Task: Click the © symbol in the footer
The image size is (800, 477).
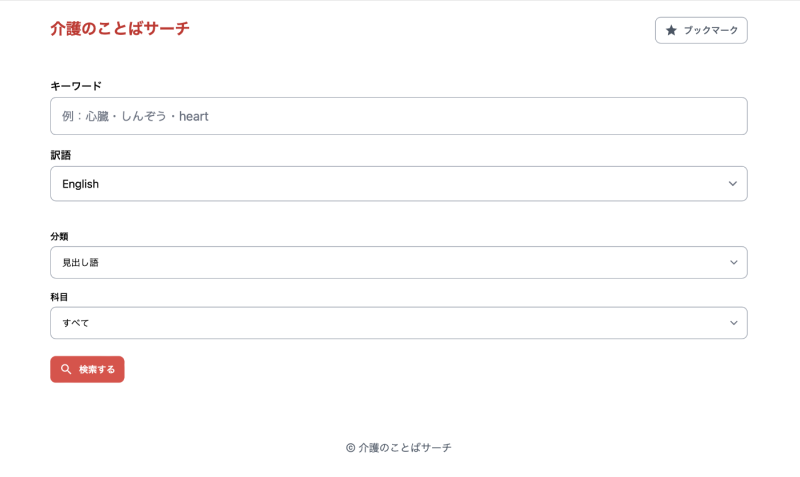Action: 350,448
